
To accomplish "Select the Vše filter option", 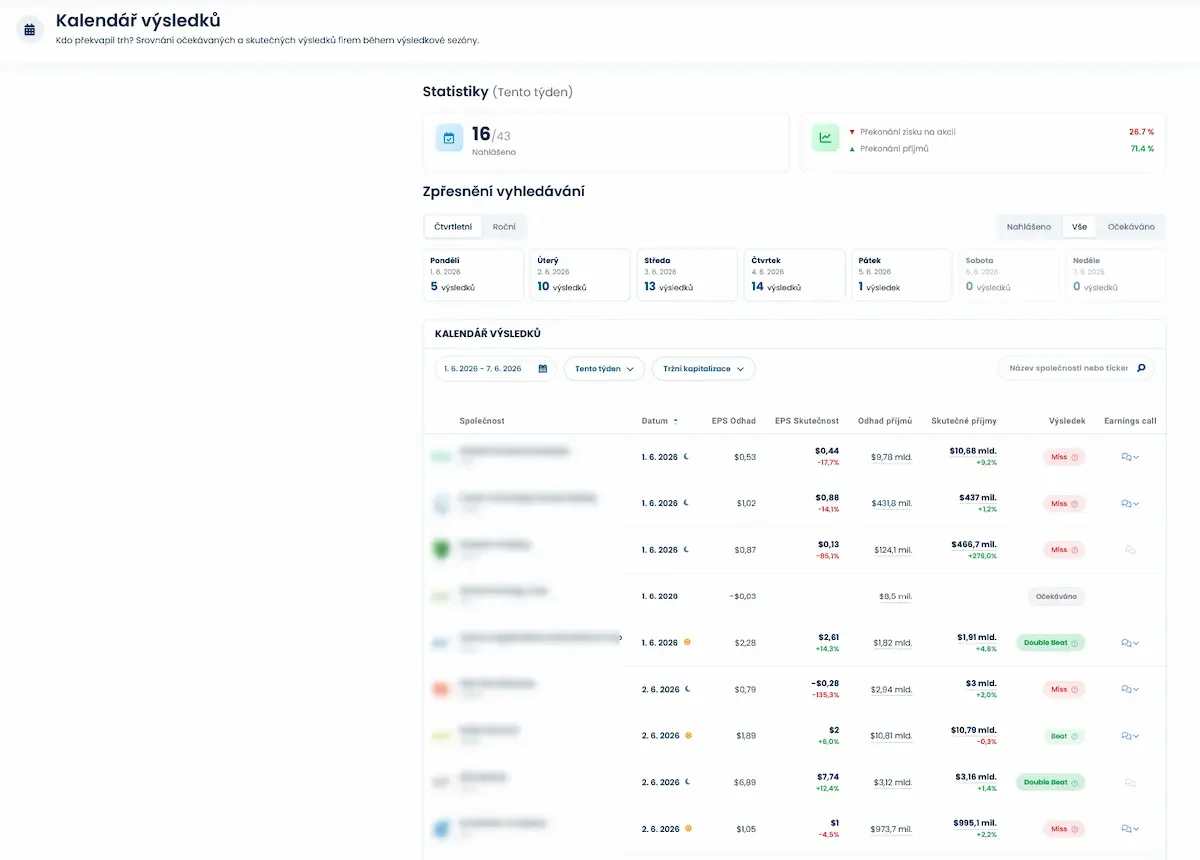I will (1079, 227).
